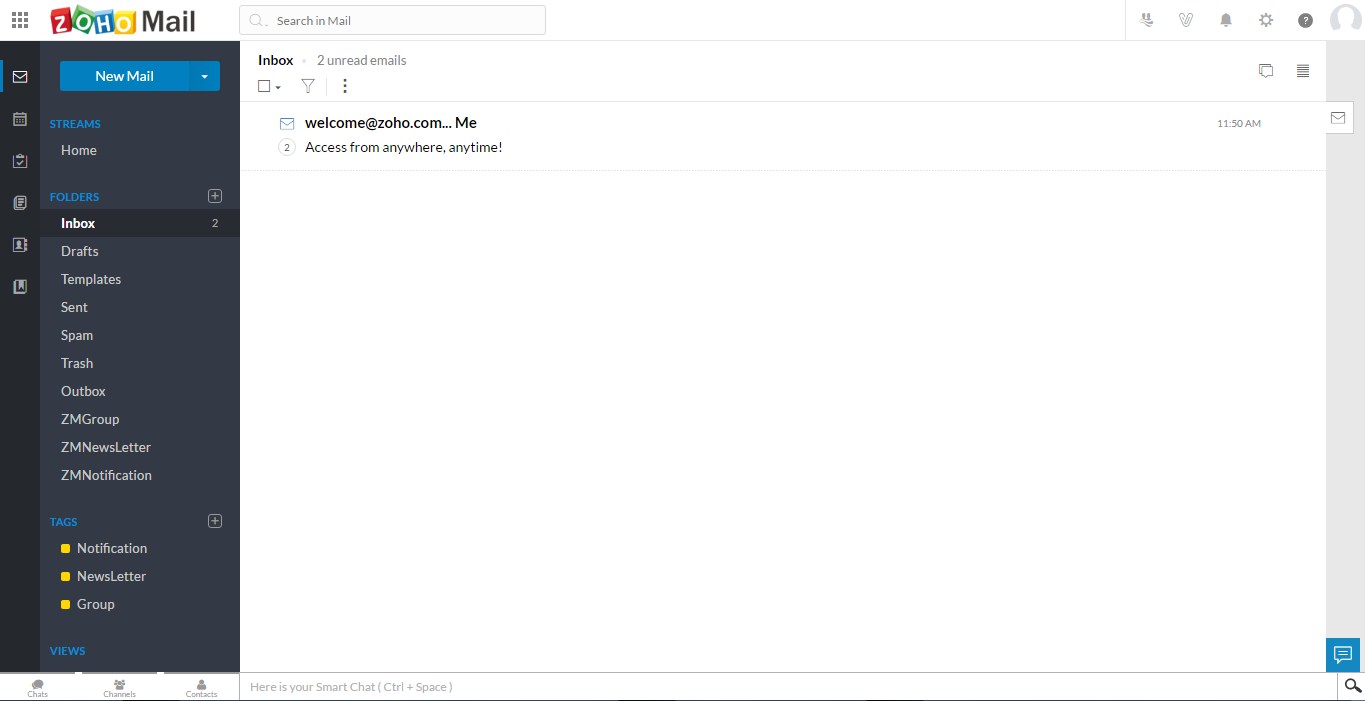Open the Contacts book icon in sidebar
Viewport: 1365px width, 701px height.
[x=20, y=244]
